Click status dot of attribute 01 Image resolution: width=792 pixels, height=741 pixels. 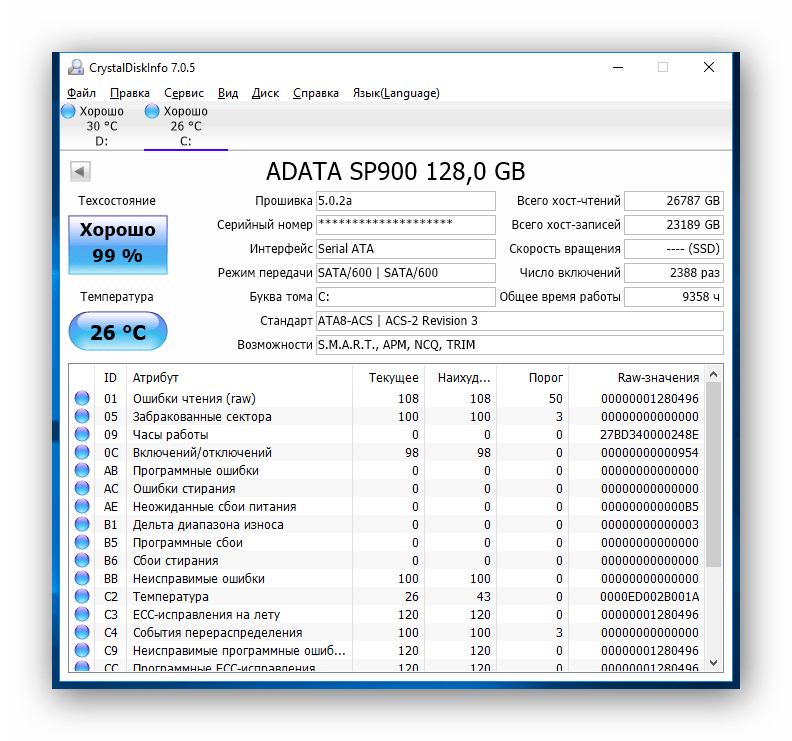point(82,398)
